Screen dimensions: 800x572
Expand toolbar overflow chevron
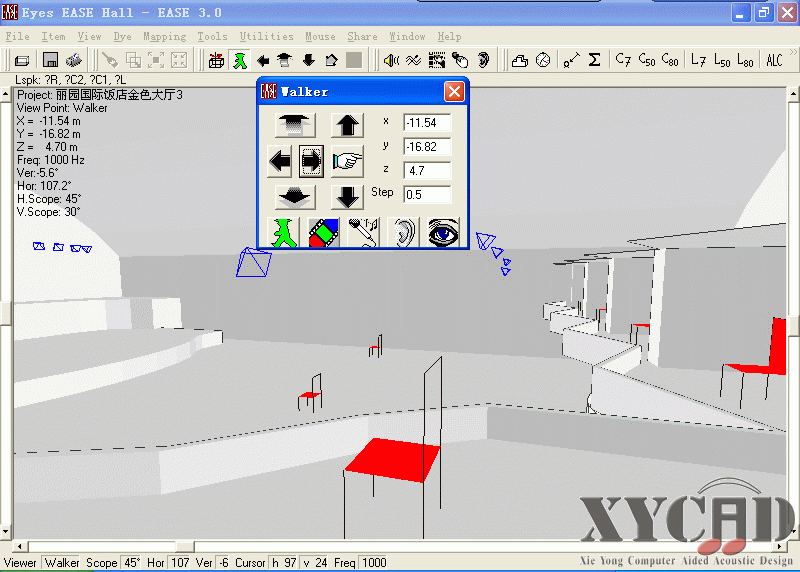pyautogui.click(x=793, y=52)
